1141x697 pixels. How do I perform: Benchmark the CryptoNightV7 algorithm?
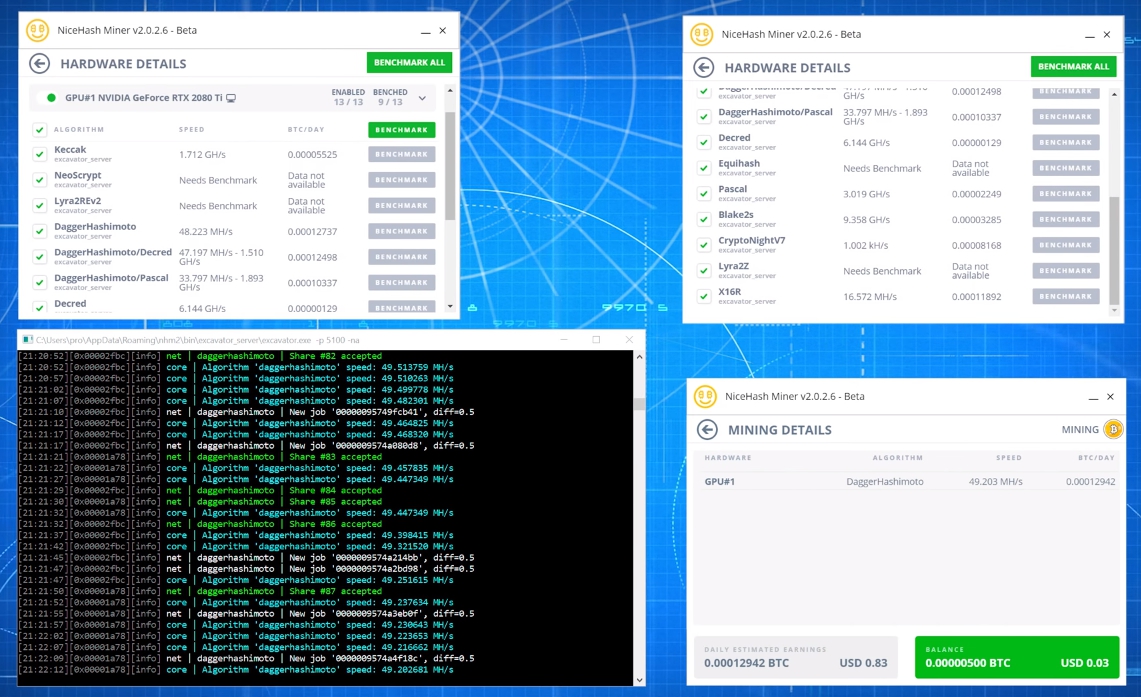(1066, 245)
